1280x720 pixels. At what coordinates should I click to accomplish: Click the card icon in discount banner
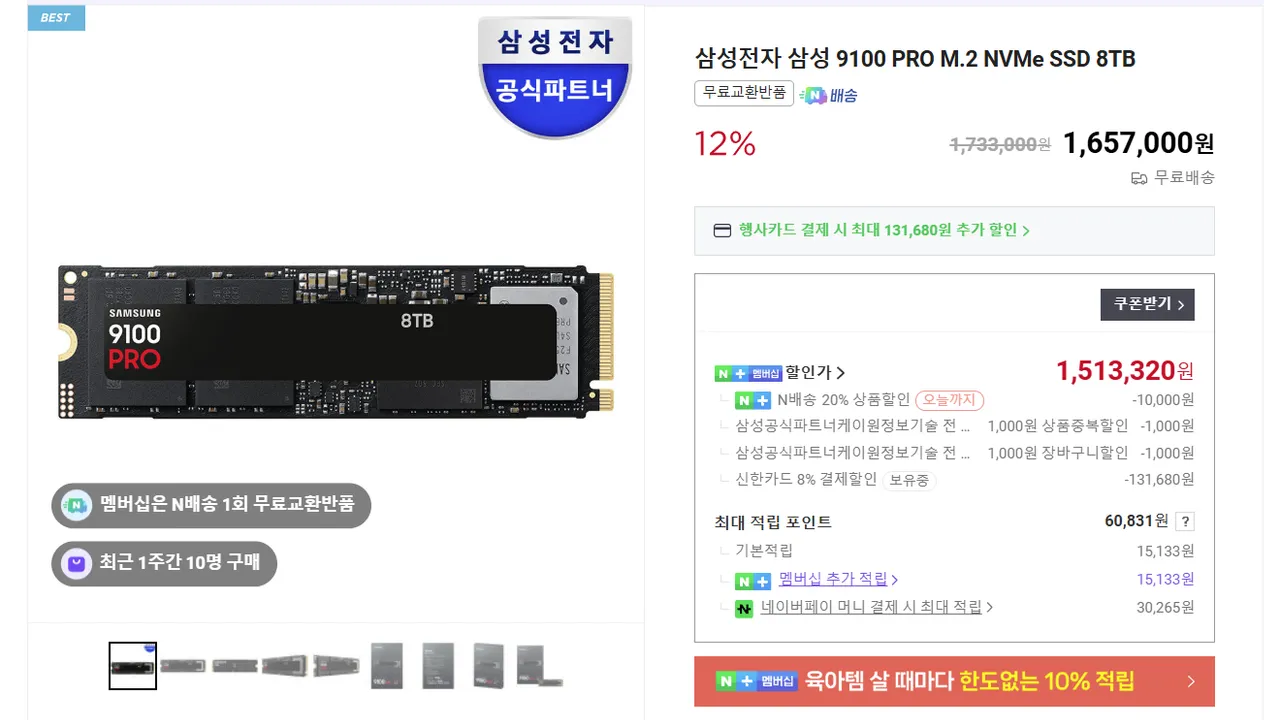(722, 231)
